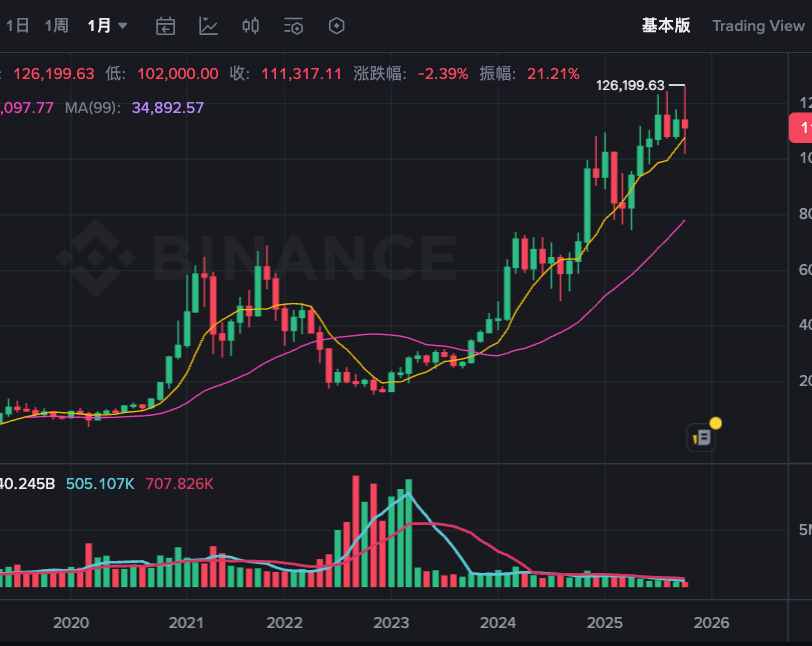Image resolution: width=812 pixels, height=646 pixels.
Task: Select the candlestick chart icon
Action: pyautogui.click(x=251, y=26)
